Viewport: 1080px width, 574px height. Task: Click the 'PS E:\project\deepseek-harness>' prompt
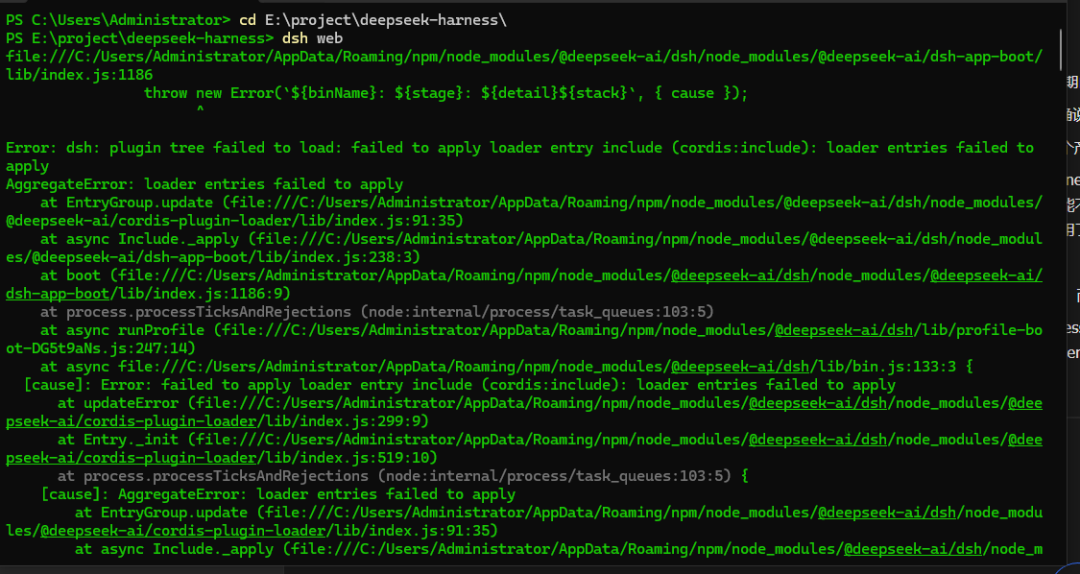click(x=140, y=38)
